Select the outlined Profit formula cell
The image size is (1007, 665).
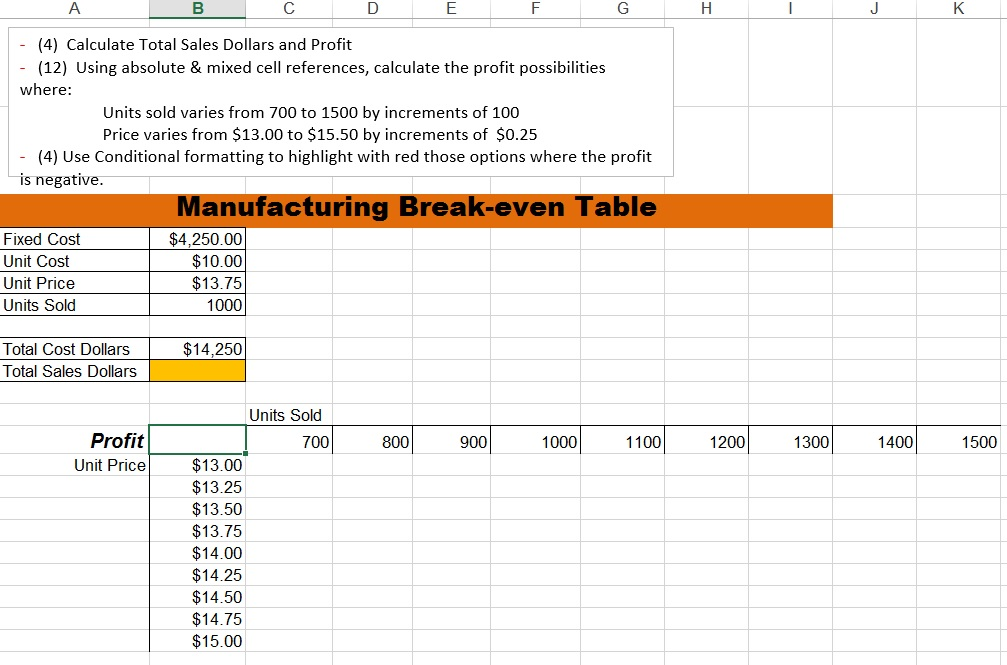tap(197, 439)
